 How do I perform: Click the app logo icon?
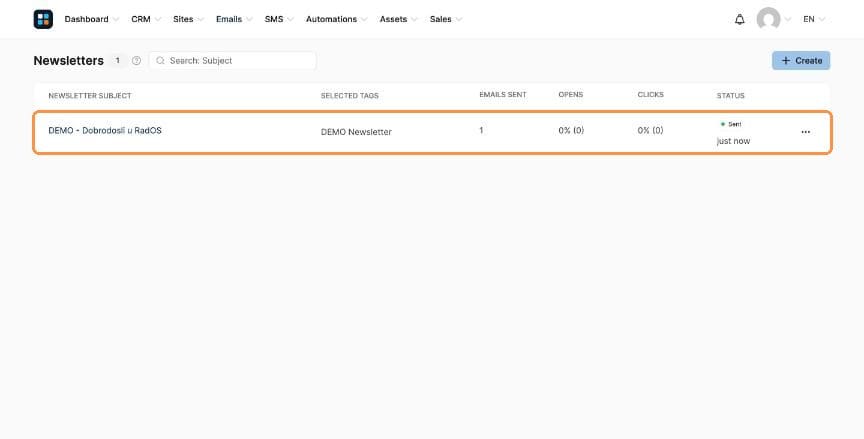coord(43,19)
